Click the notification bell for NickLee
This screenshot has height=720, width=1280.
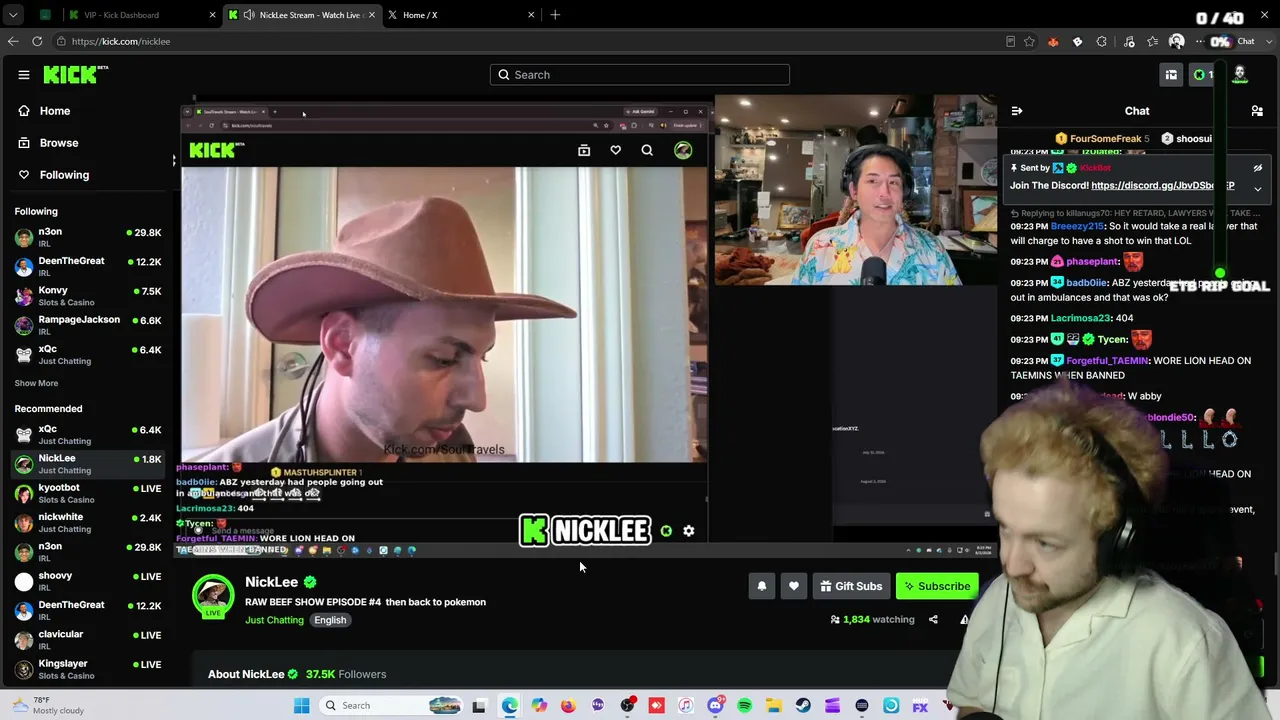click(x=762, y=586)
